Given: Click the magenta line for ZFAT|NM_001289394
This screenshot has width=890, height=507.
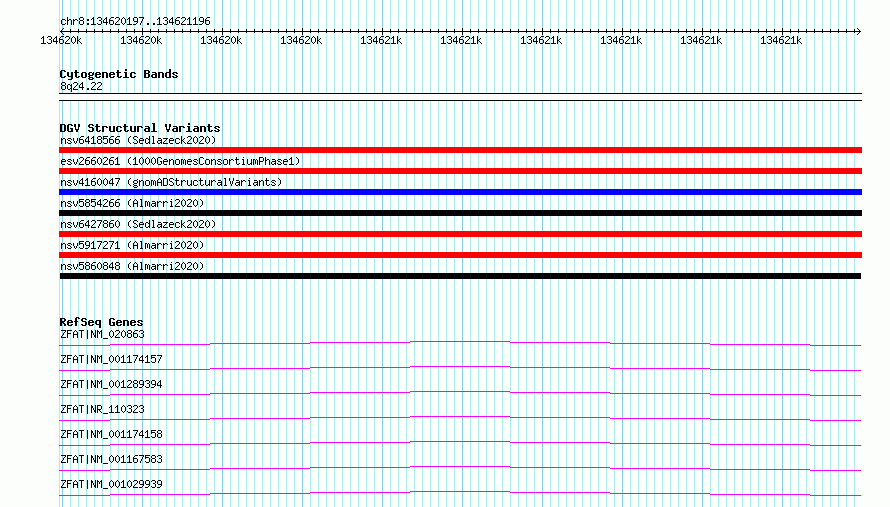Looking at the screenshot, I should [x=460, y=393].
